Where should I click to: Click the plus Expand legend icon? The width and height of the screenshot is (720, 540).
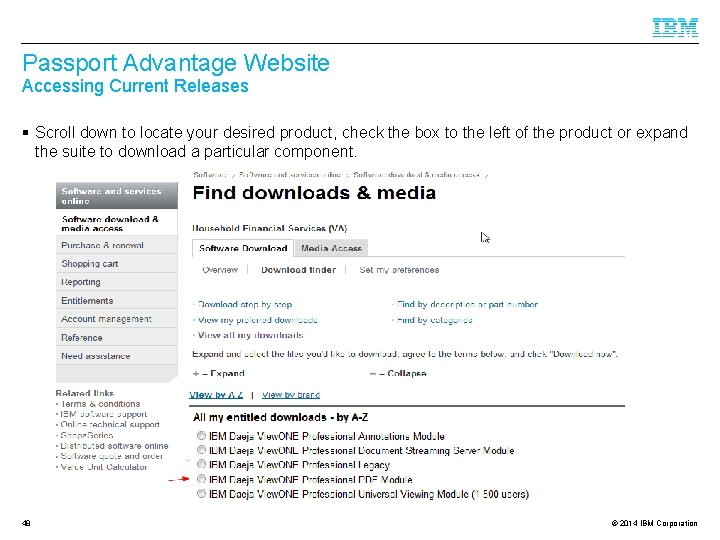(196, 373)
